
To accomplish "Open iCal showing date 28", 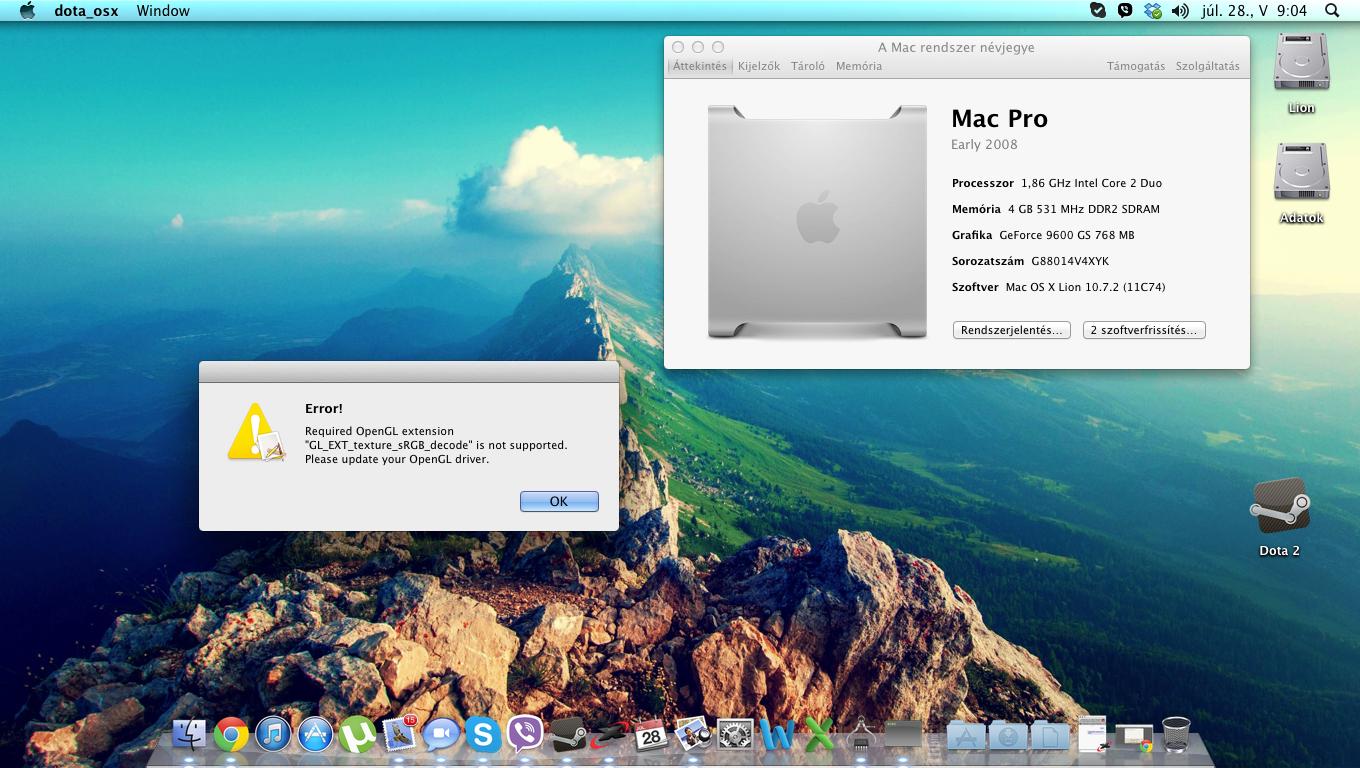I will [651, 735].
